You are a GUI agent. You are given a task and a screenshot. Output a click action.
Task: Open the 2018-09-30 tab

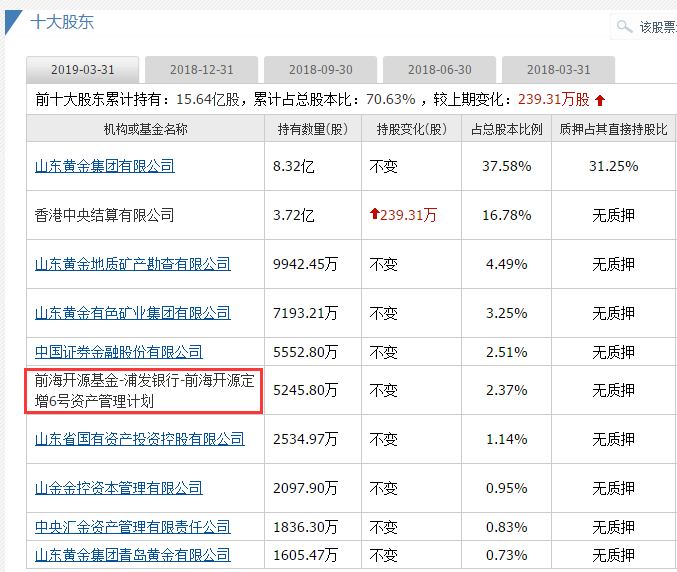(x=320, y=70)
